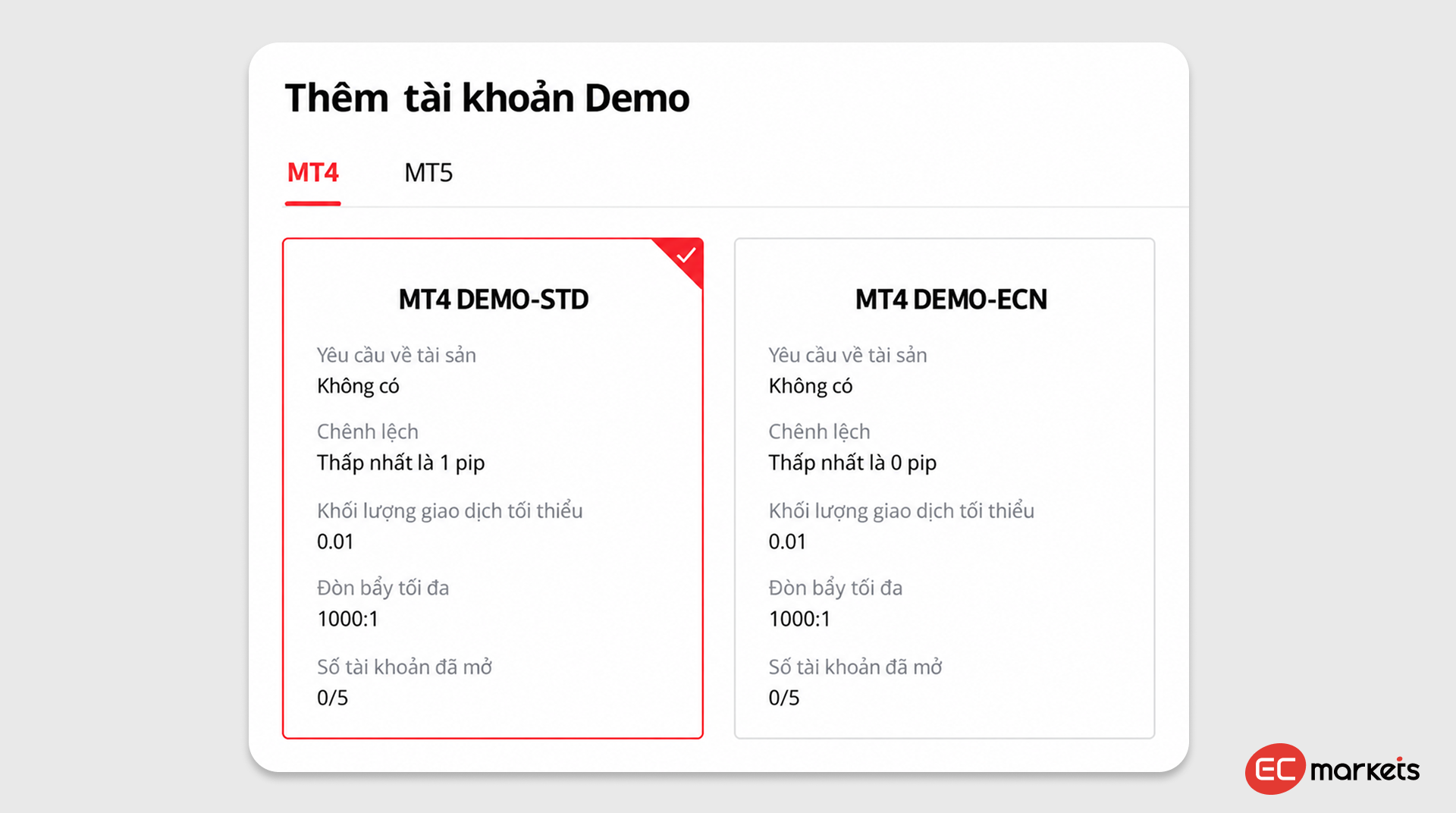Click 1000:1 leverage in DEMO-STD card
This screenshot has width=1456, height=813.
click(347, 619)
